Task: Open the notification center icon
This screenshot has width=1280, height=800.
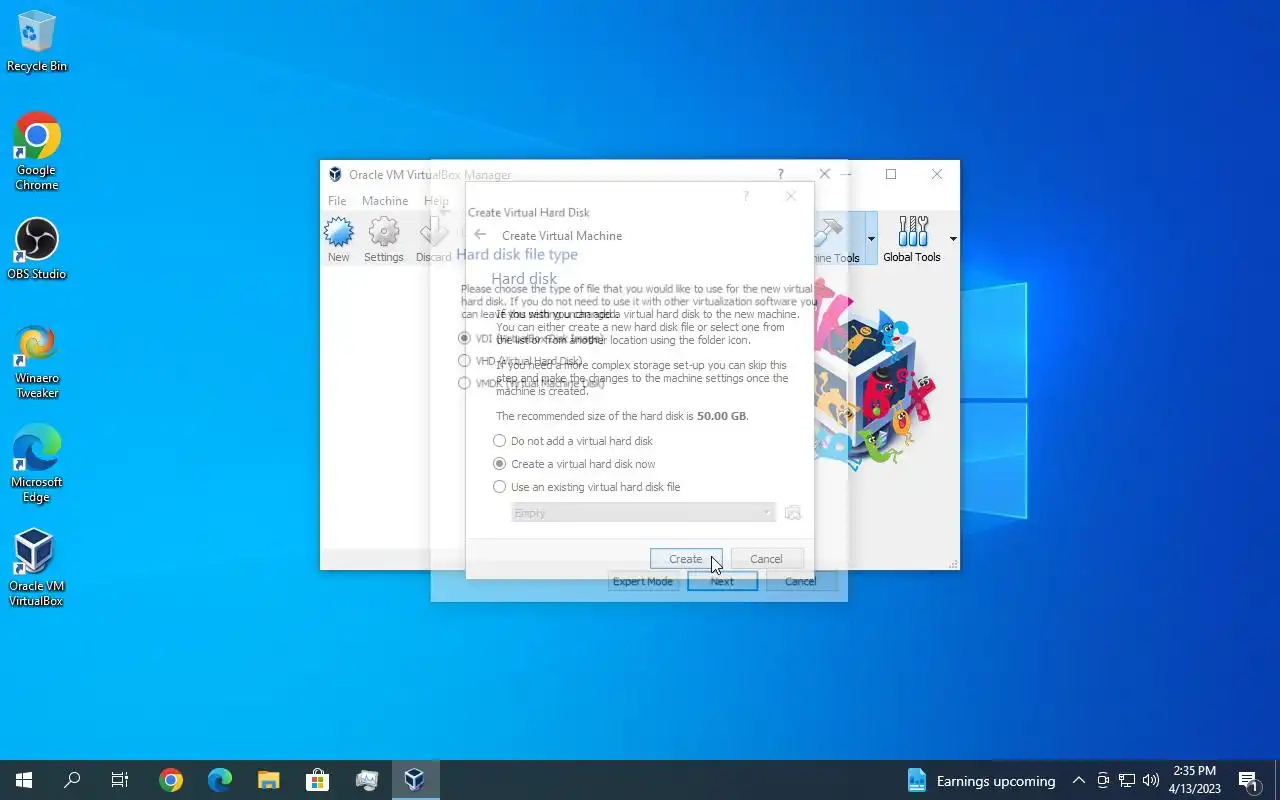Action: pos(1249,780)
